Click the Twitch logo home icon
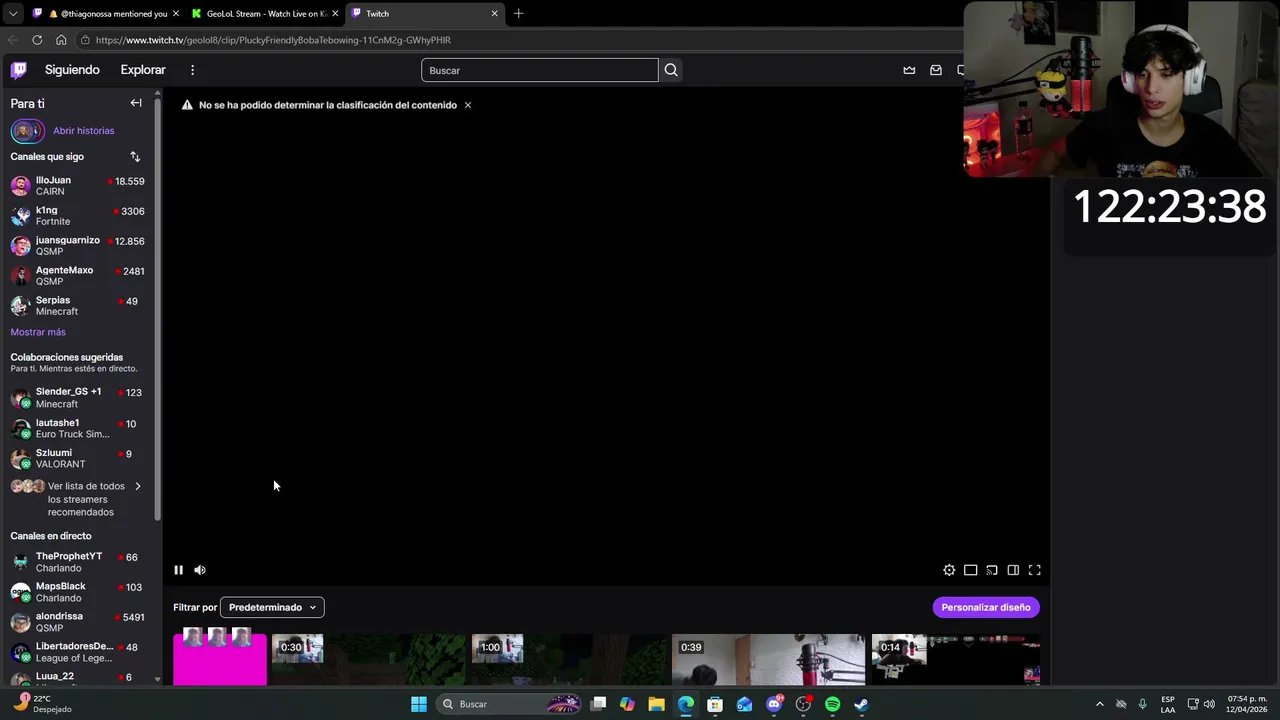 pyautogui.click(x=19, y=70)
